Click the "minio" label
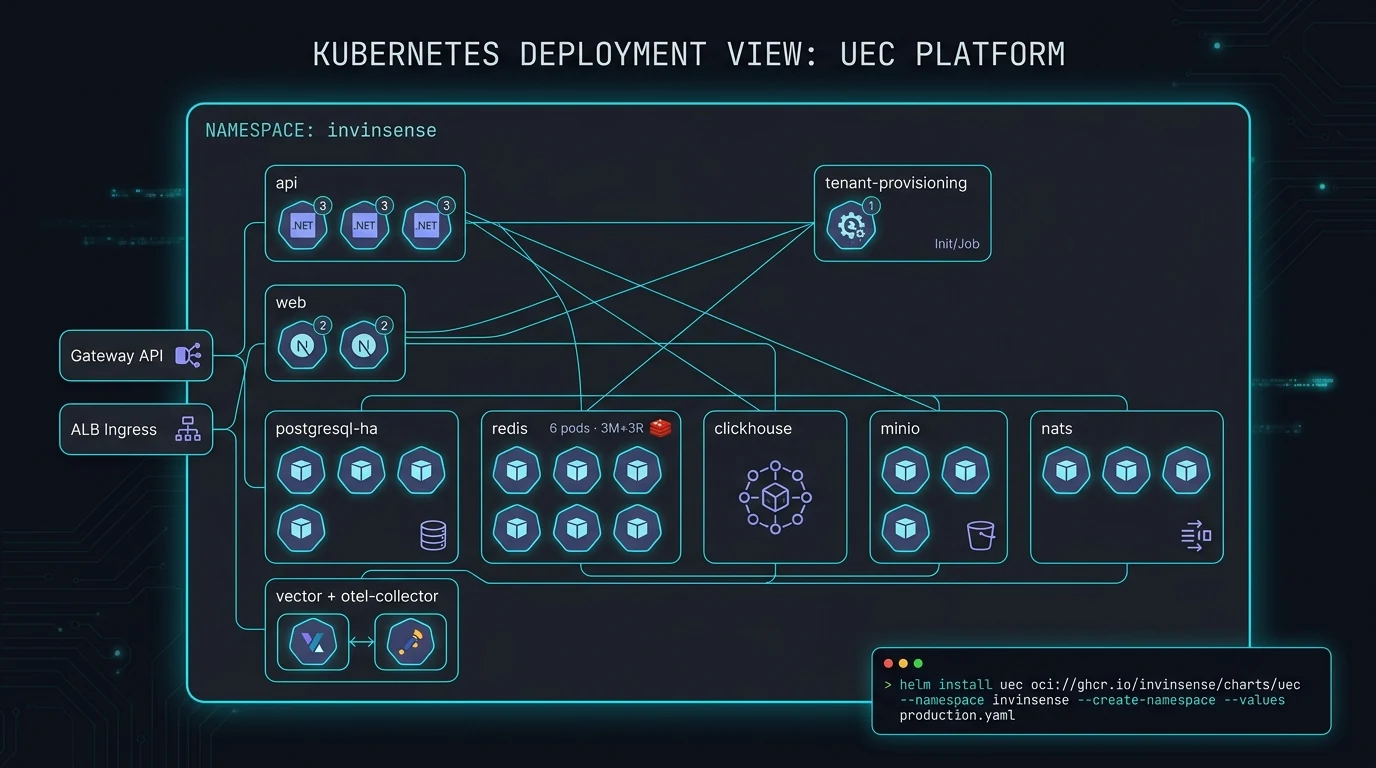This screenshot has height=768, width=1376. coord(901,429)
